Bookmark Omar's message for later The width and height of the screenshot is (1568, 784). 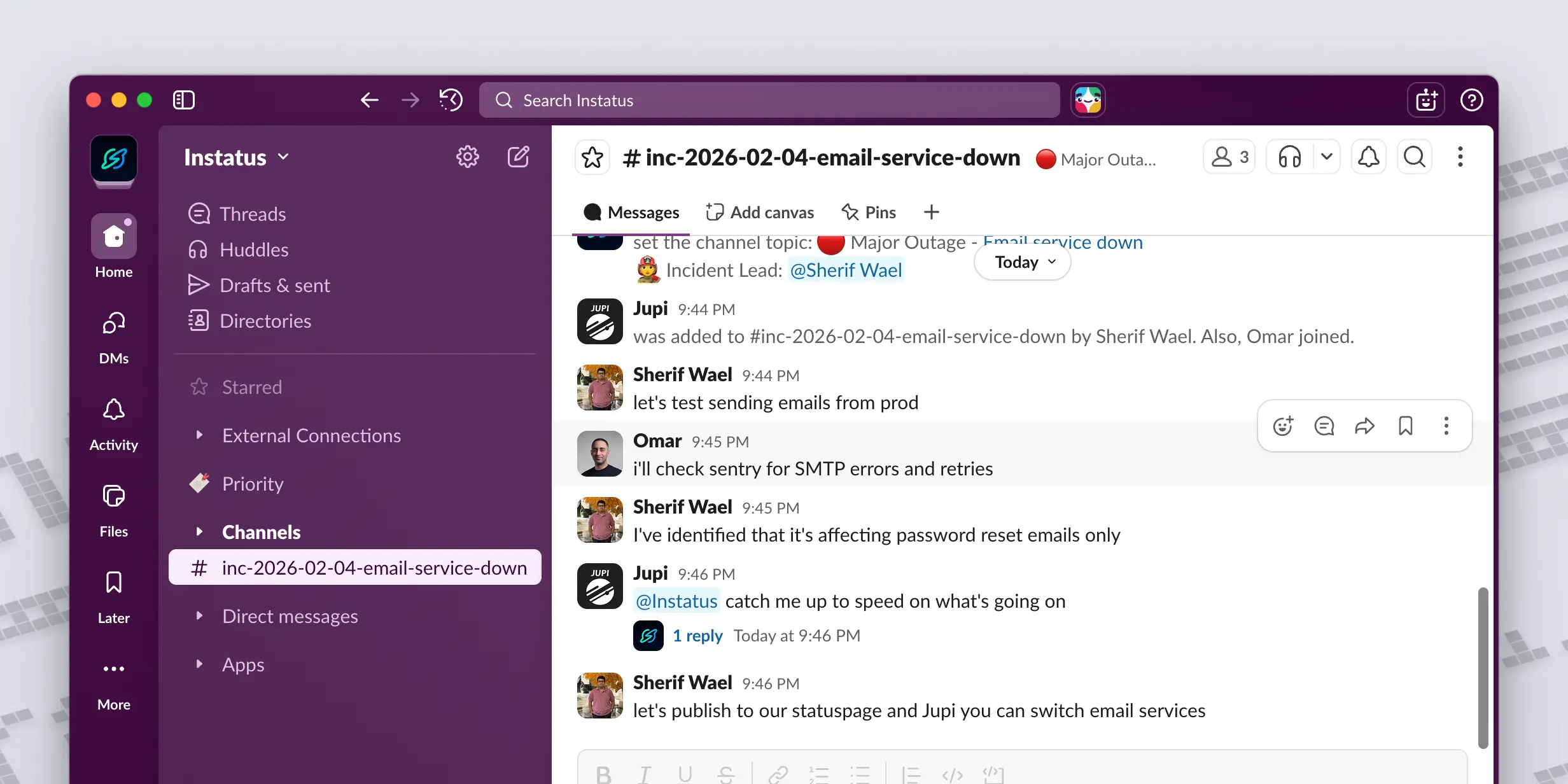click(1405, 426)
